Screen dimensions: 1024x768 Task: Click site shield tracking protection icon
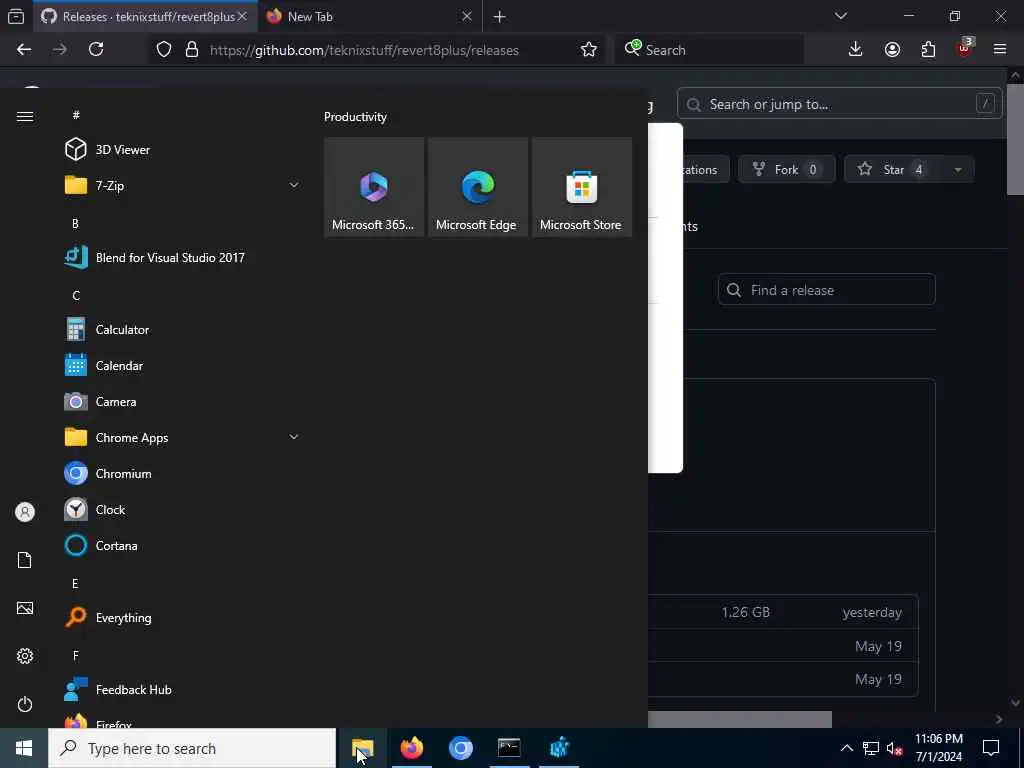[164, 50]
